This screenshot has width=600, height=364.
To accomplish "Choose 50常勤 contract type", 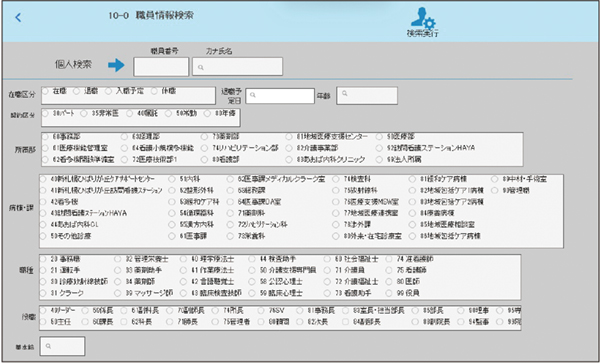I will point(168,114).
